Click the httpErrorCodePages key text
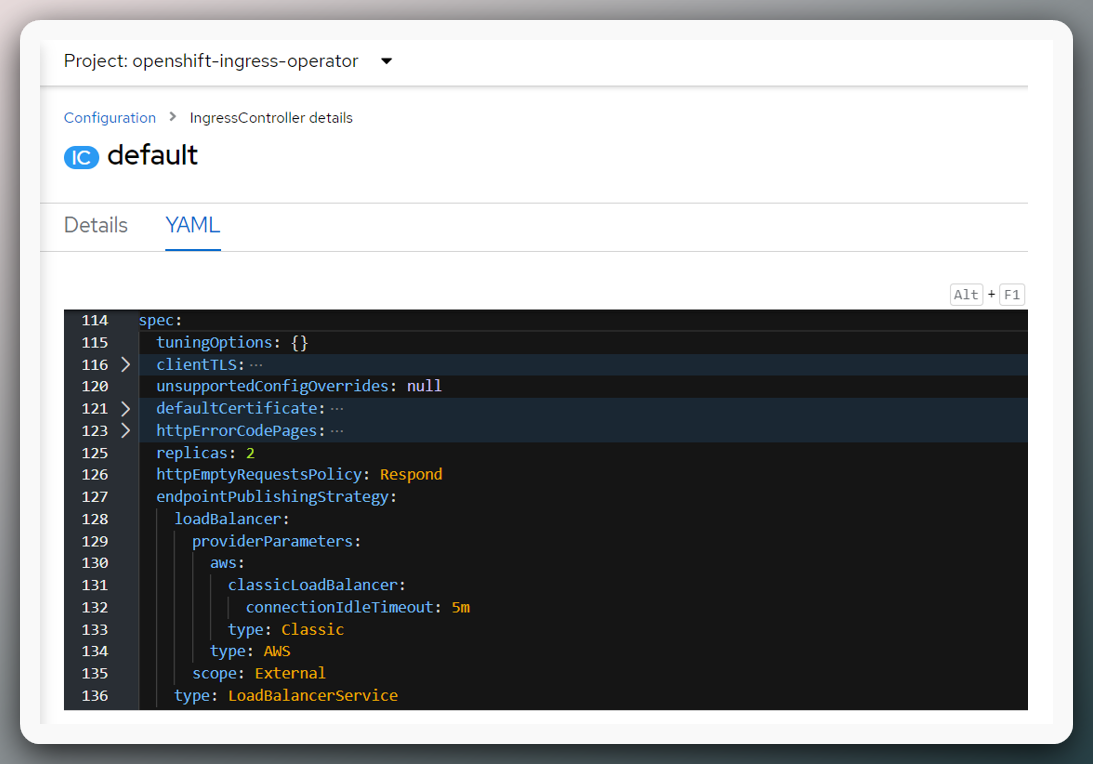The height and width of the screenshot is (764, 1093). [237, 431]
